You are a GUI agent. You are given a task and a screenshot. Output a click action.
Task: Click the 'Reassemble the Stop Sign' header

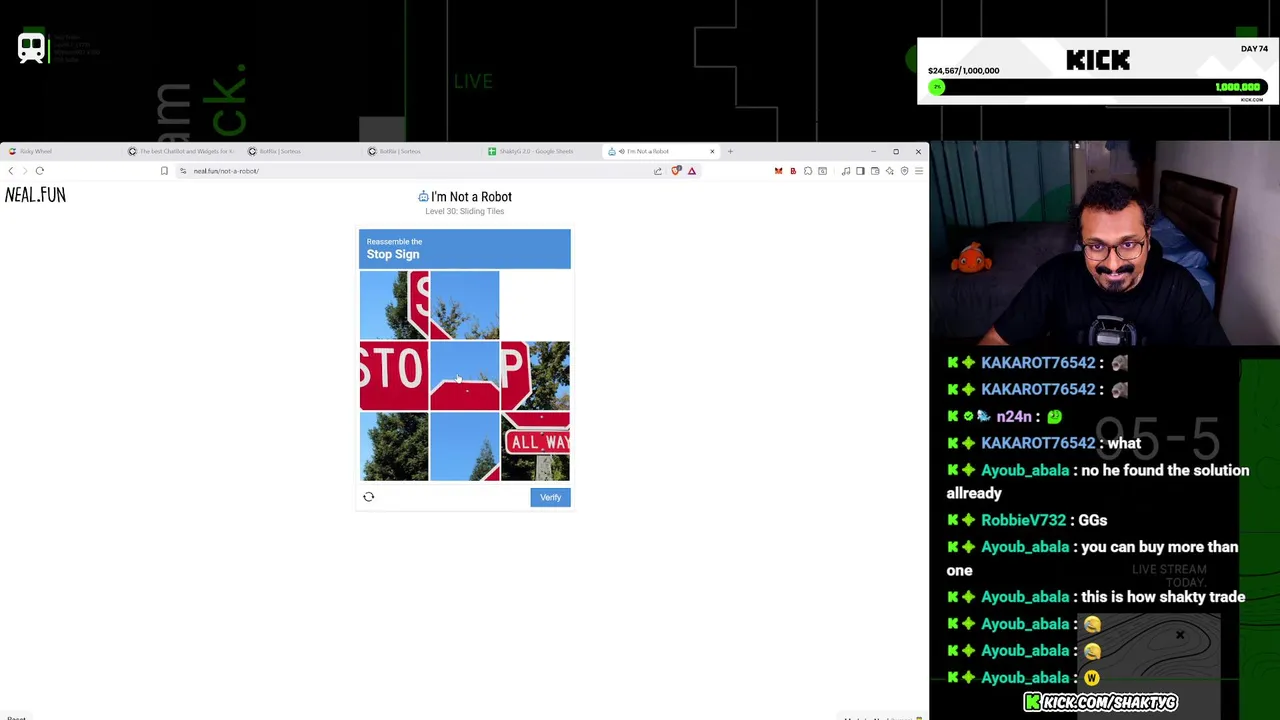click(464, 249)
